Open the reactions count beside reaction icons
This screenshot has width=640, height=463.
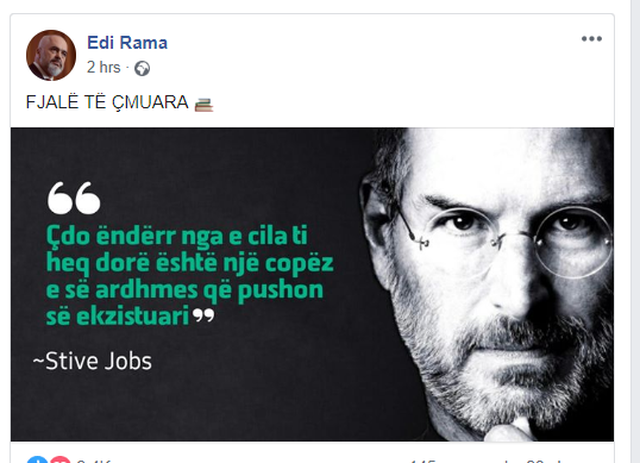(x=93, y=461)
